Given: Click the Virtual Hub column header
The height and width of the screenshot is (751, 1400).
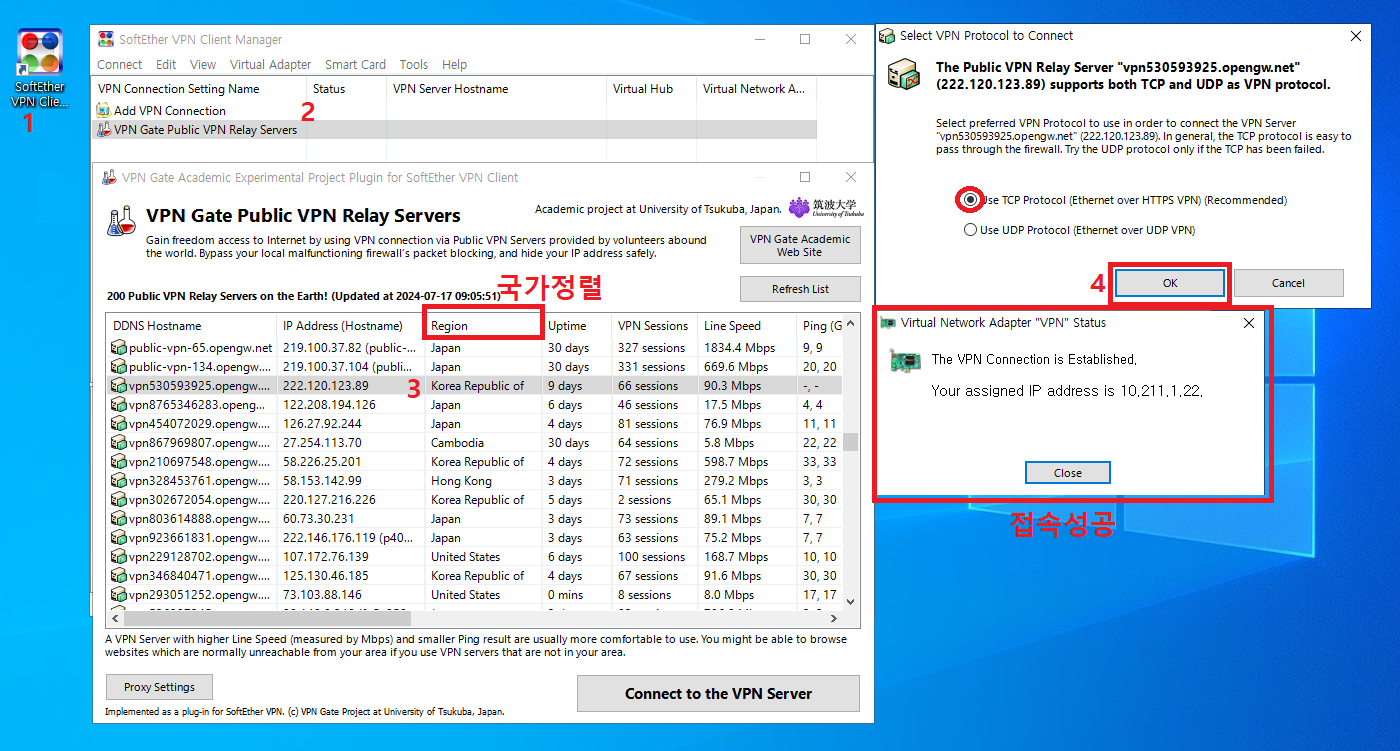Looking at the screenshot, I should pyautogui.click(x=650, y=89).
